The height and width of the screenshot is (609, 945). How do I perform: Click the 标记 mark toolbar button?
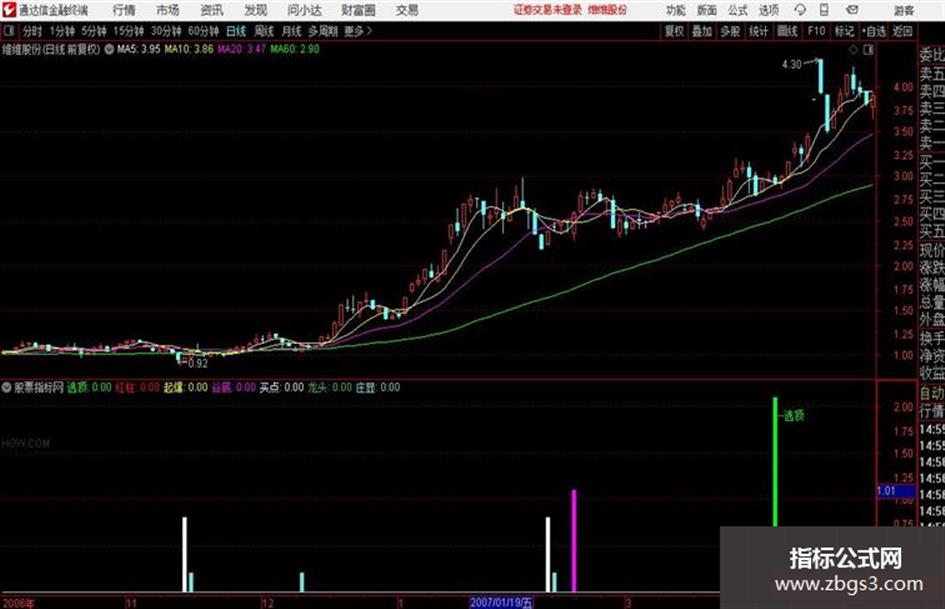(844, 31)
